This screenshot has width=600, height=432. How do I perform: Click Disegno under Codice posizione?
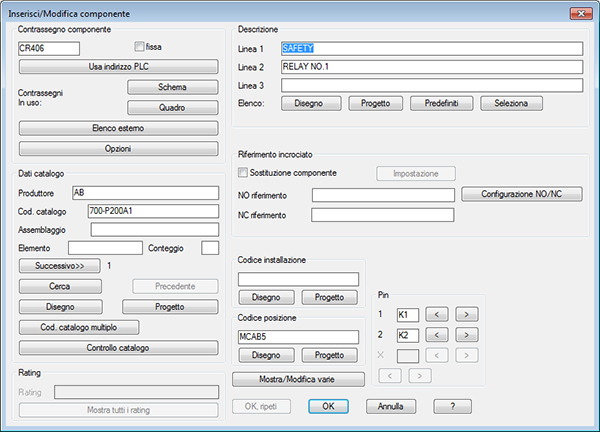coord(266,355)
